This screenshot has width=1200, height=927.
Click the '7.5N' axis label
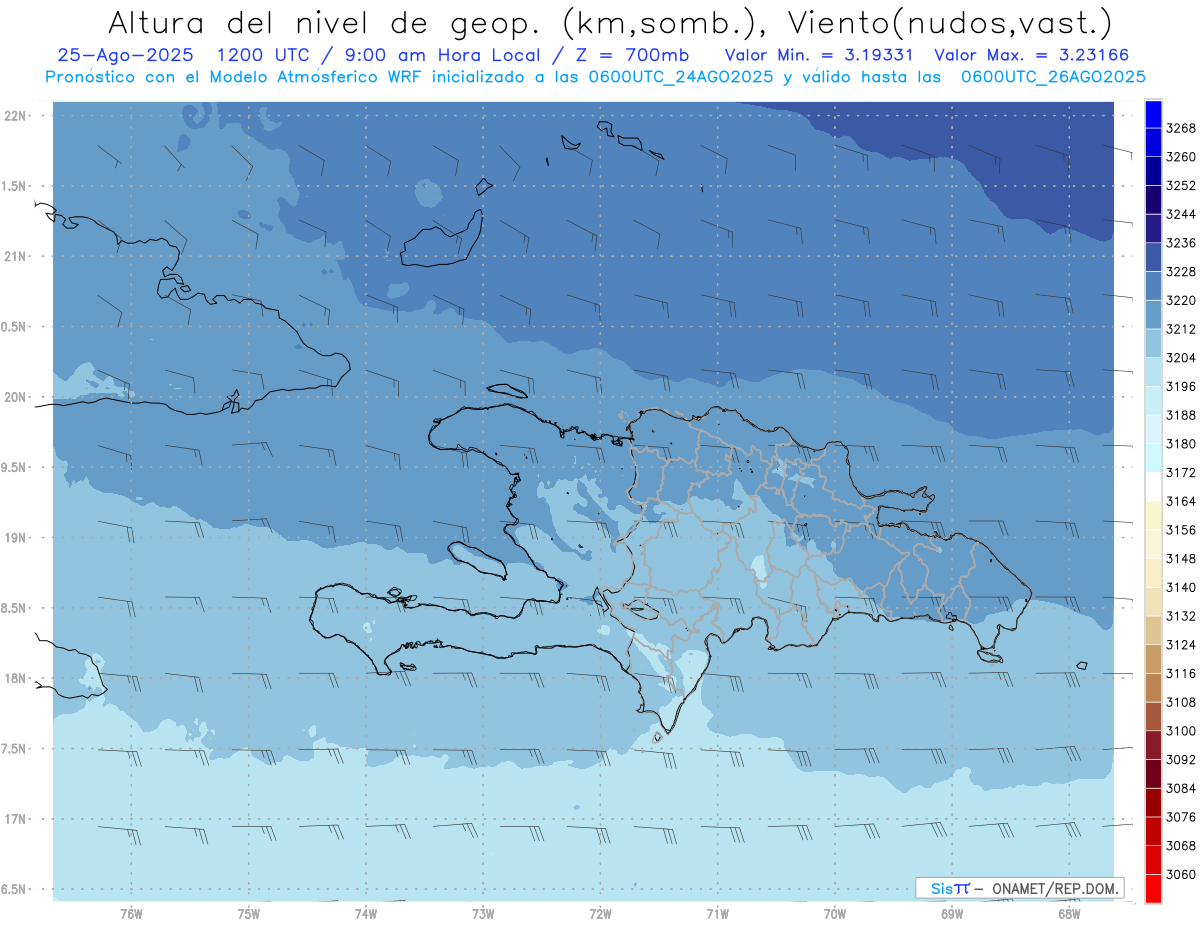pyautogui.click(x=14, y=748)
